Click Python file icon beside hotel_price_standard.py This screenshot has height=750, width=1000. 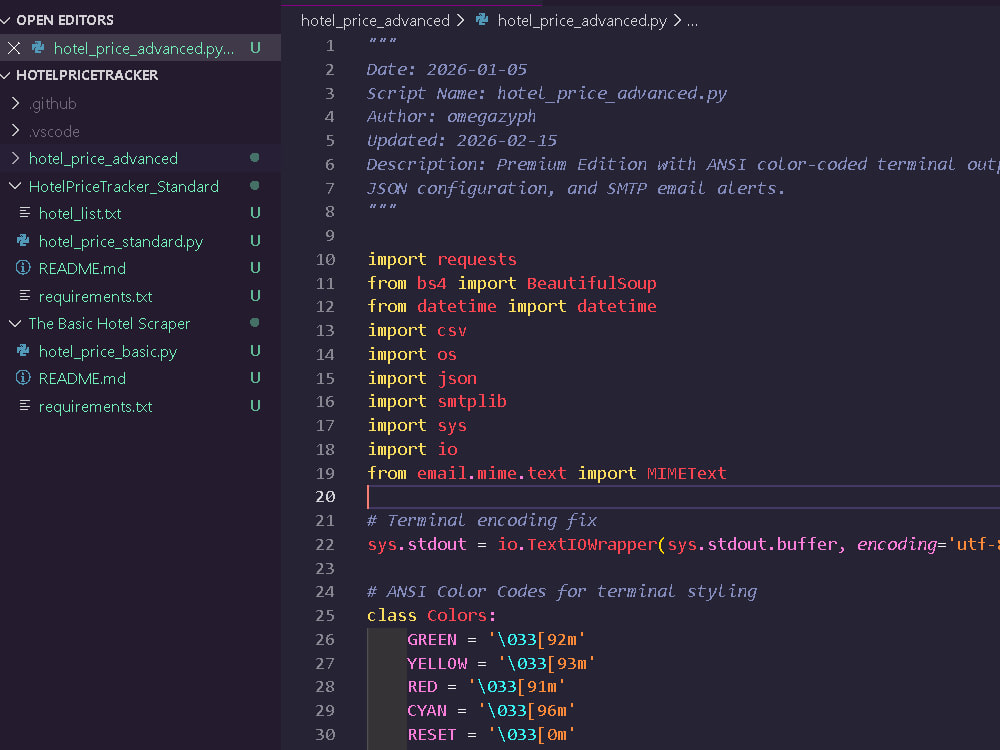click(x=24, y=241)
